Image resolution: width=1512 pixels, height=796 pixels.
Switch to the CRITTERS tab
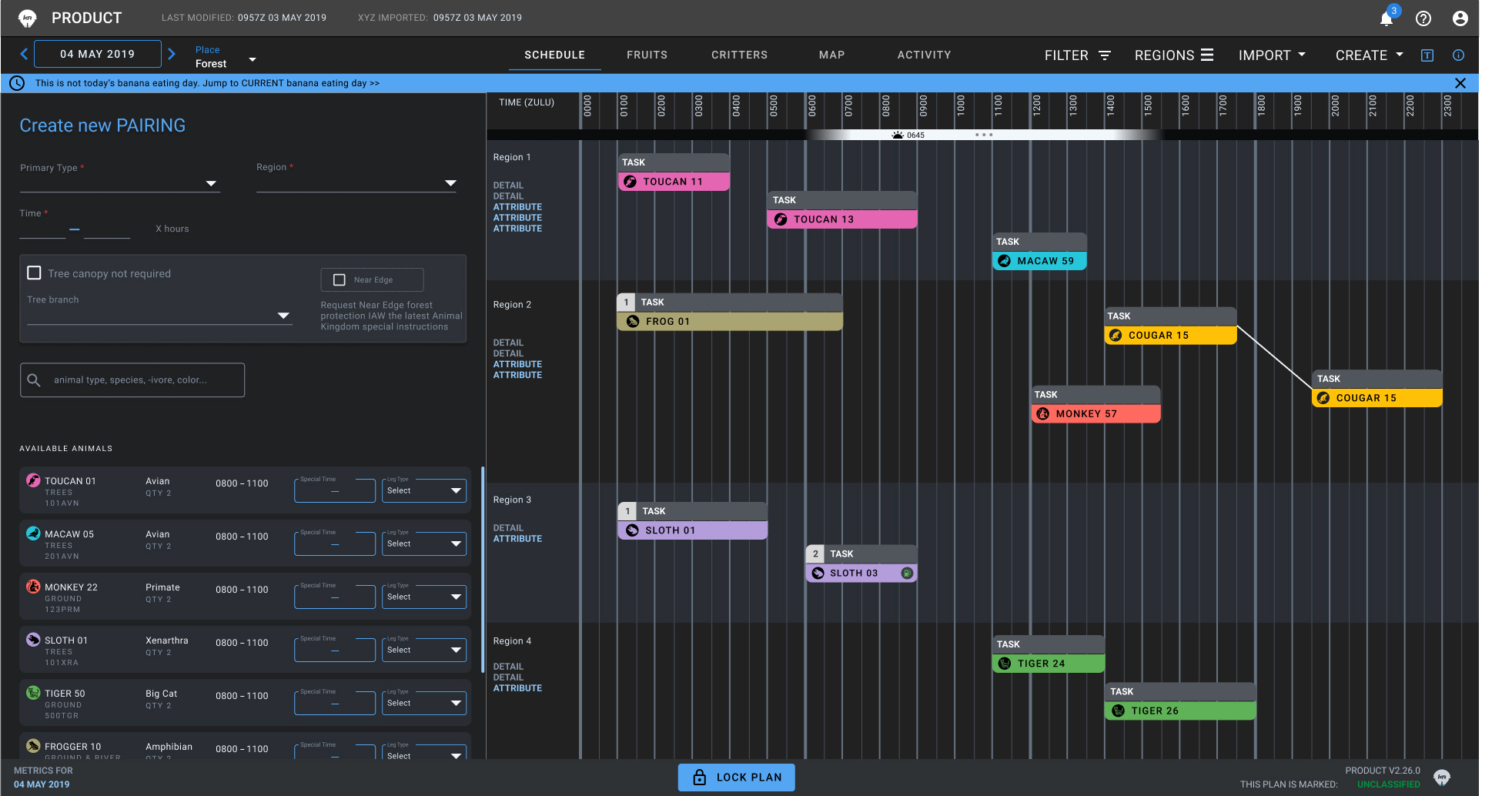pyautogui.click(x=739, y=55)
